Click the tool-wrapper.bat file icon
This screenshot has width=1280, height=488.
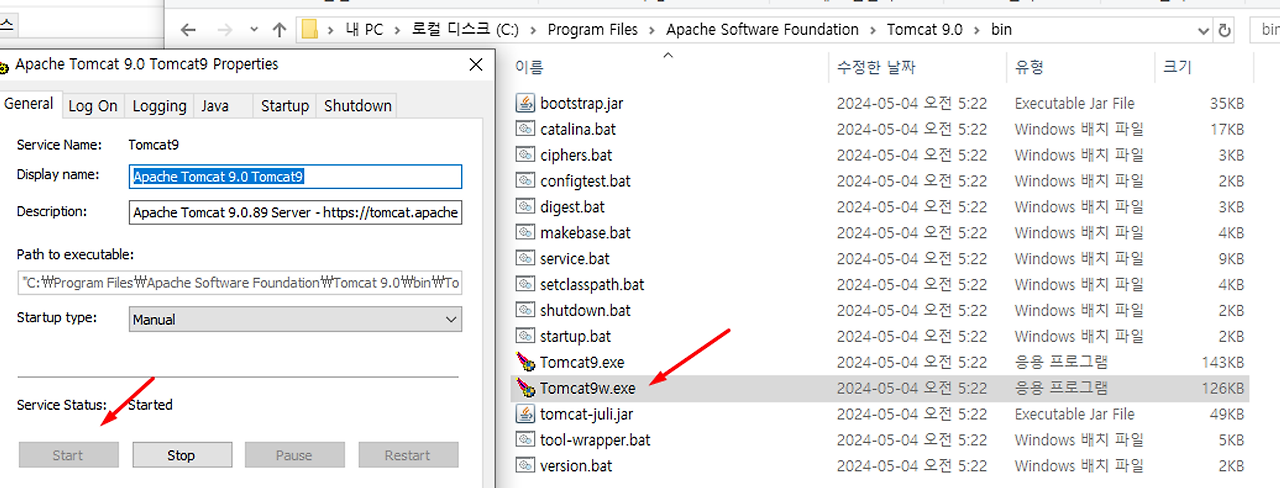[x=526, y=439]
